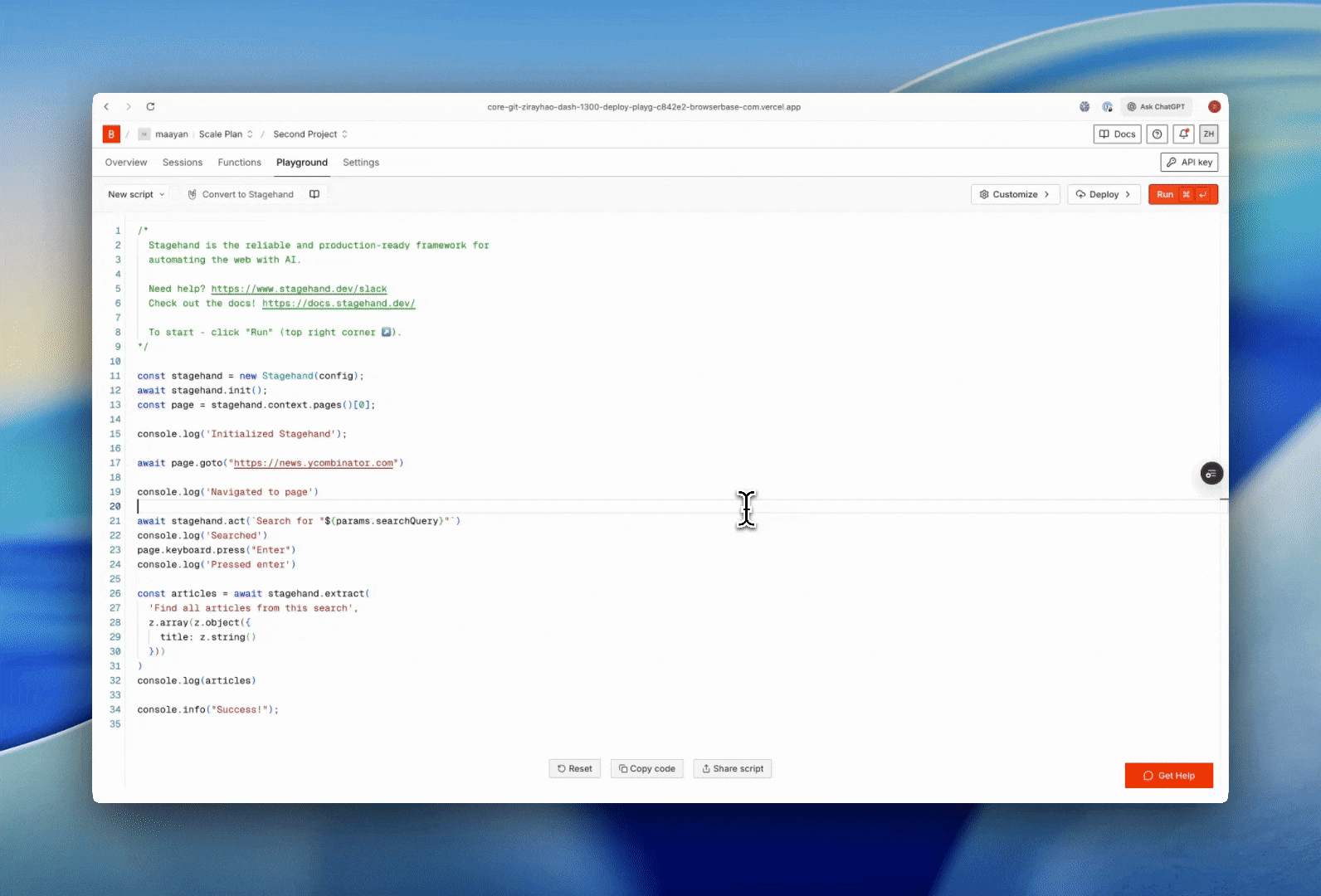Open the Browserbase orange logo home
Viewport: 1321px width, 896px height.
111,134
